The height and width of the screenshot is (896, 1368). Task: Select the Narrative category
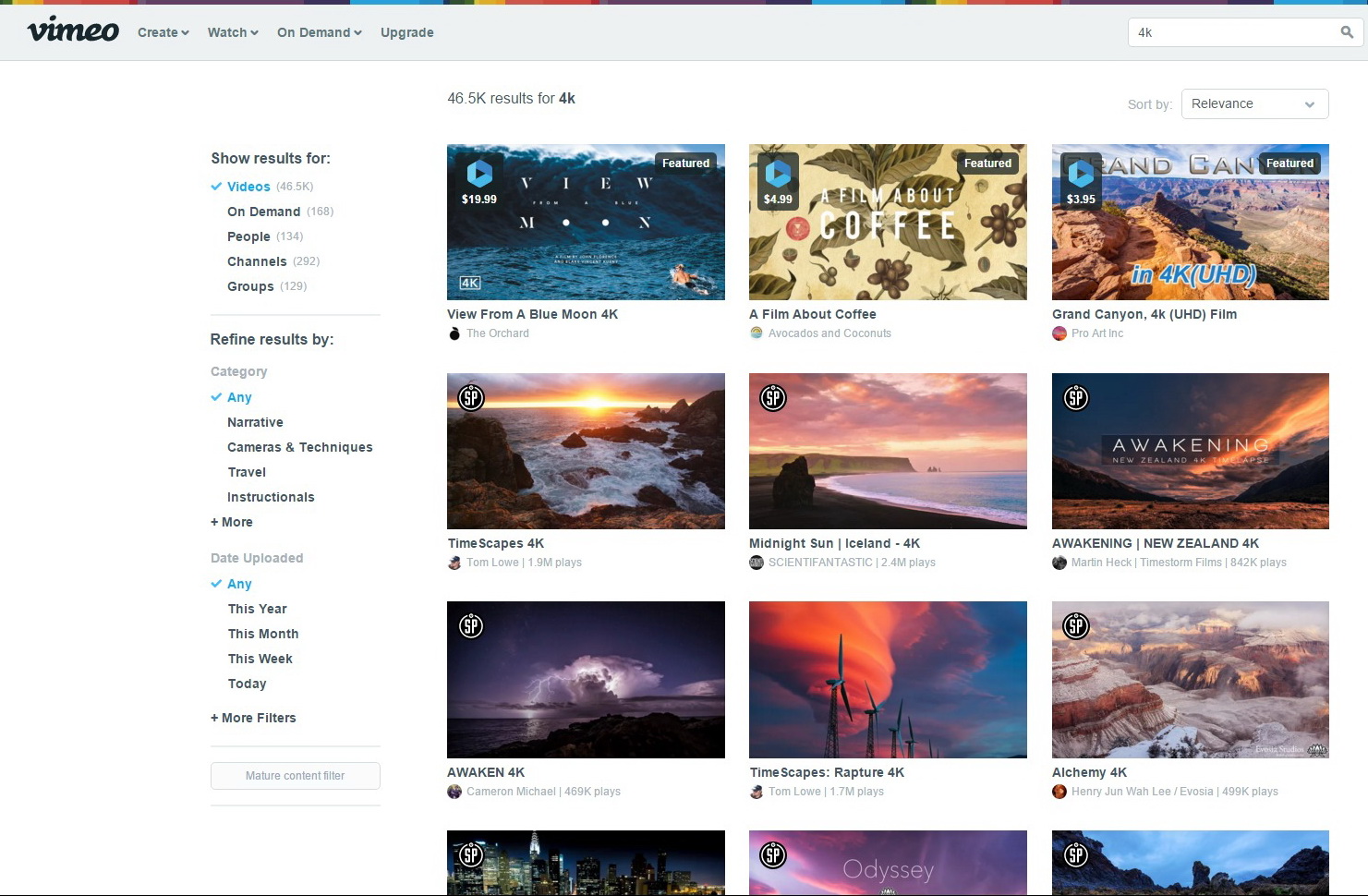pyautogui.click(x=255, y=422)
